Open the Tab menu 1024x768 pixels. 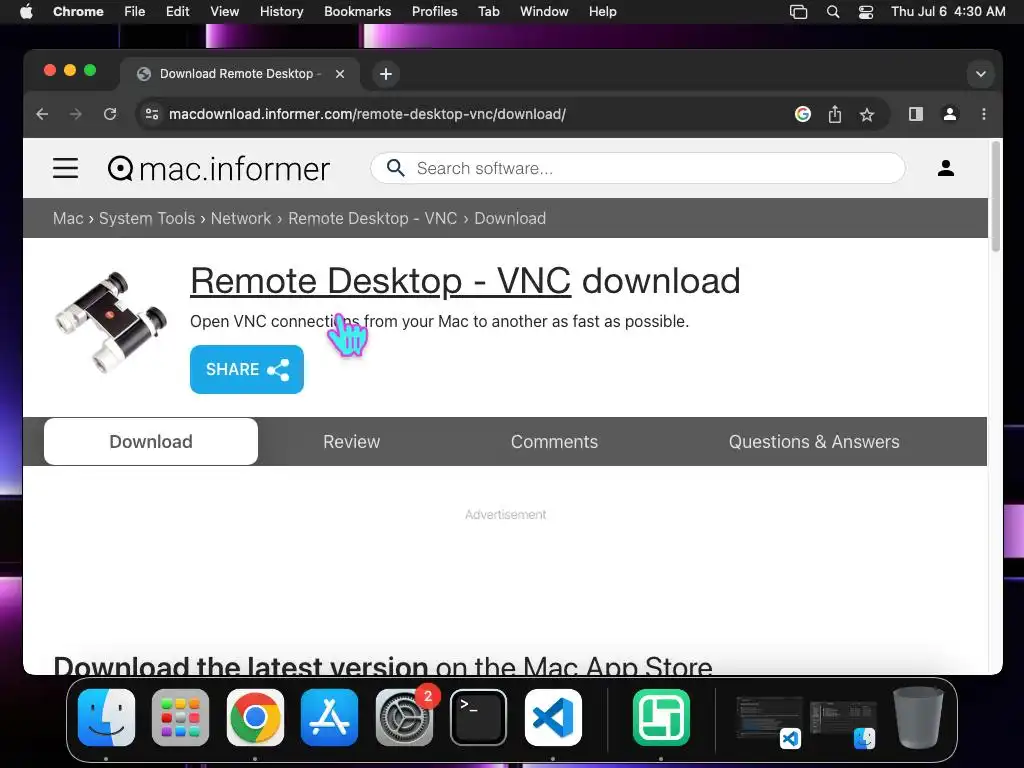(x=488, y=12)
